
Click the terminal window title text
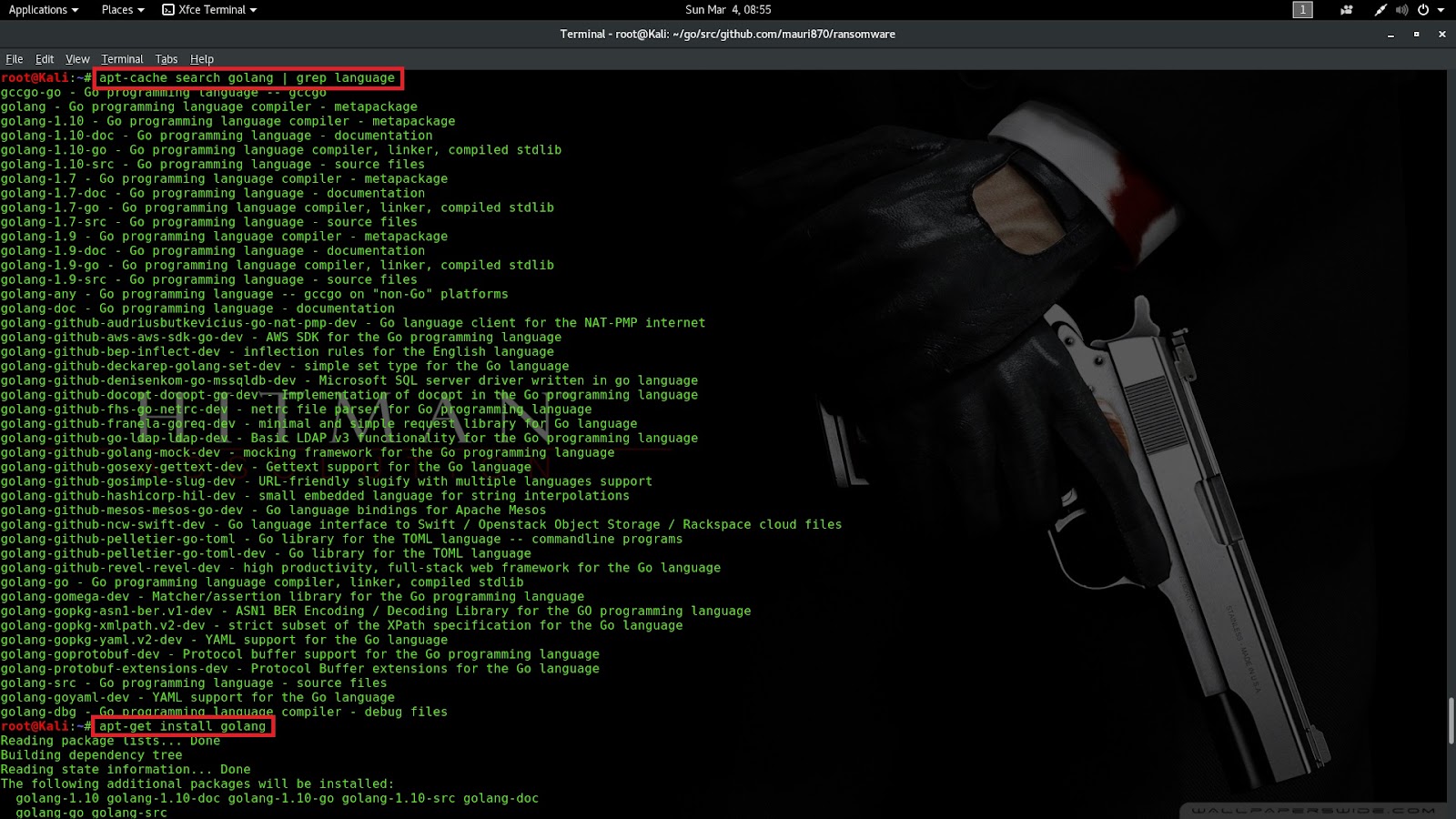pyautogui.click(x=727, y=35)
